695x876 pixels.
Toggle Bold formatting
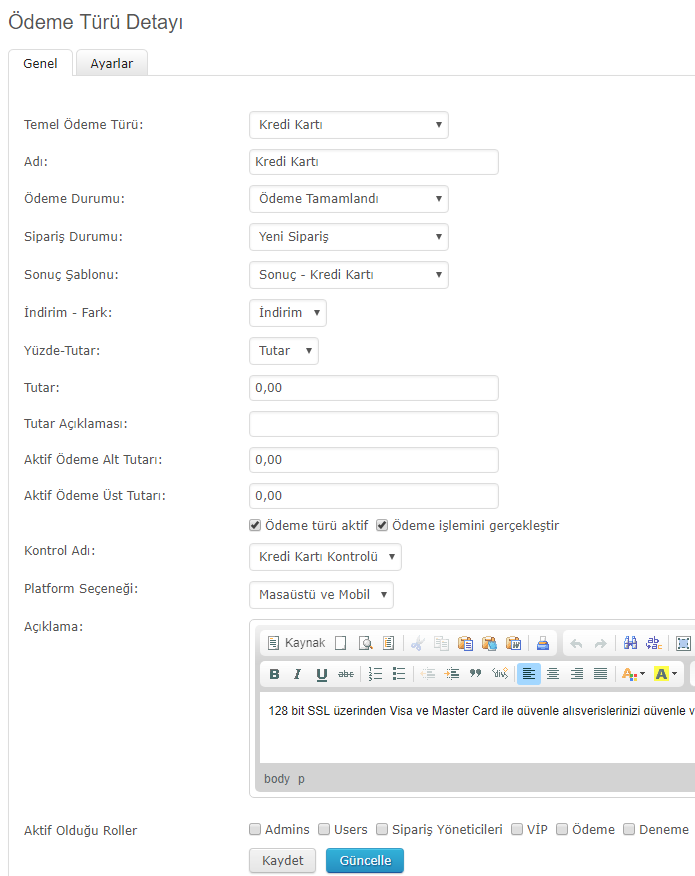[274, 674]
